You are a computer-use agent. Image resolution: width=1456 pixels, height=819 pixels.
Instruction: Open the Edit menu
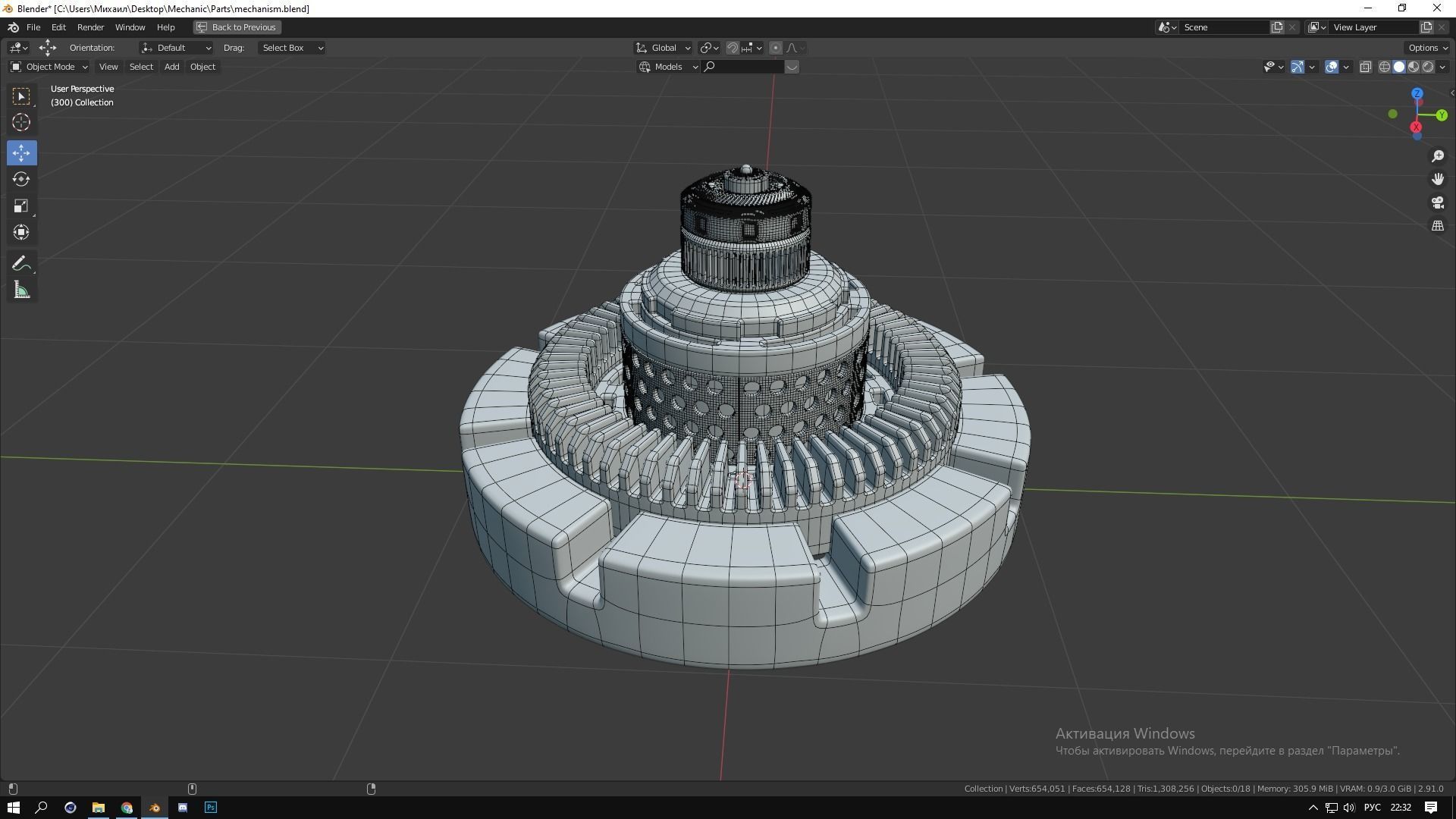(x=58, y=27)
